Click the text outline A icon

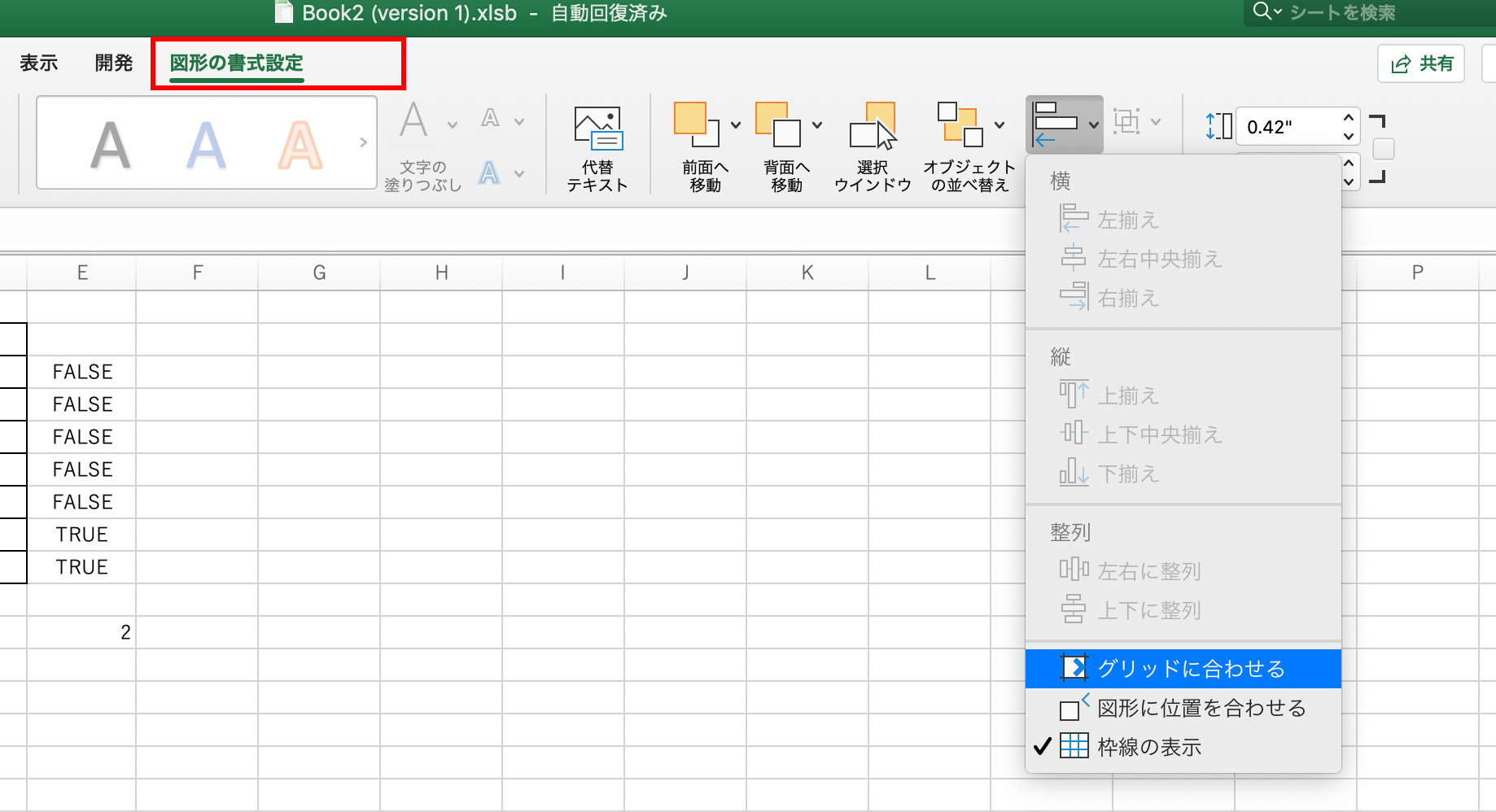coord(490,119)
